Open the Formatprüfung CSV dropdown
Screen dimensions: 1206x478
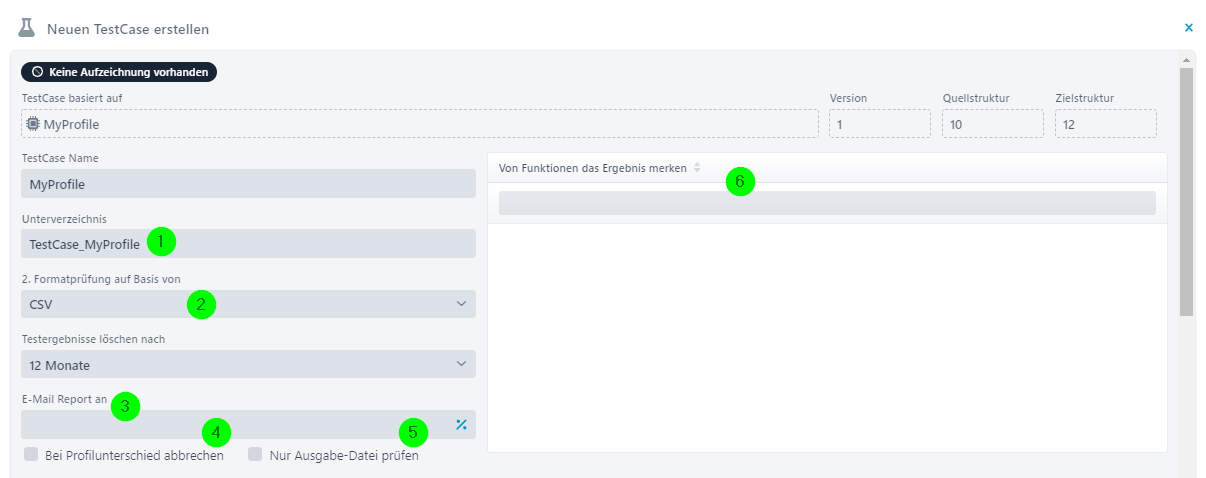(248, 304)
